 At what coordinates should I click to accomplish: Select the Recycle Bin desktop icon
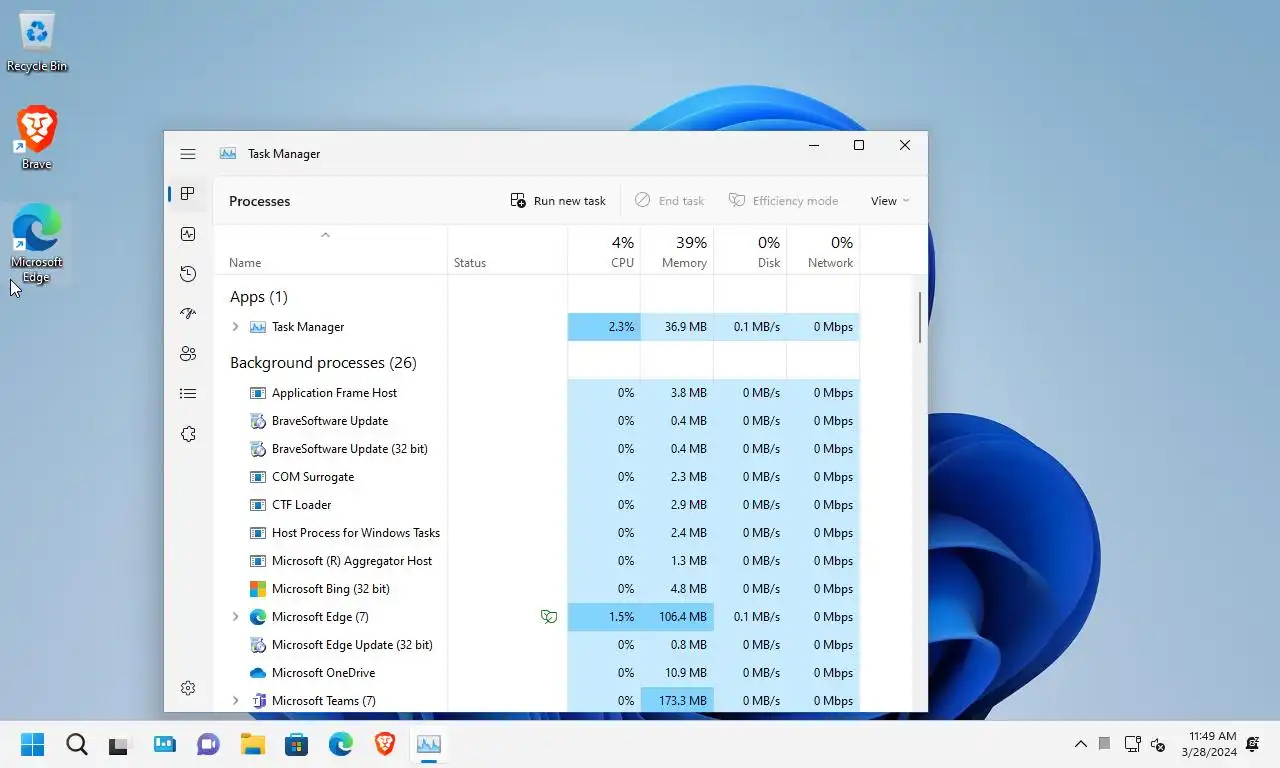(x=37, y=42)
